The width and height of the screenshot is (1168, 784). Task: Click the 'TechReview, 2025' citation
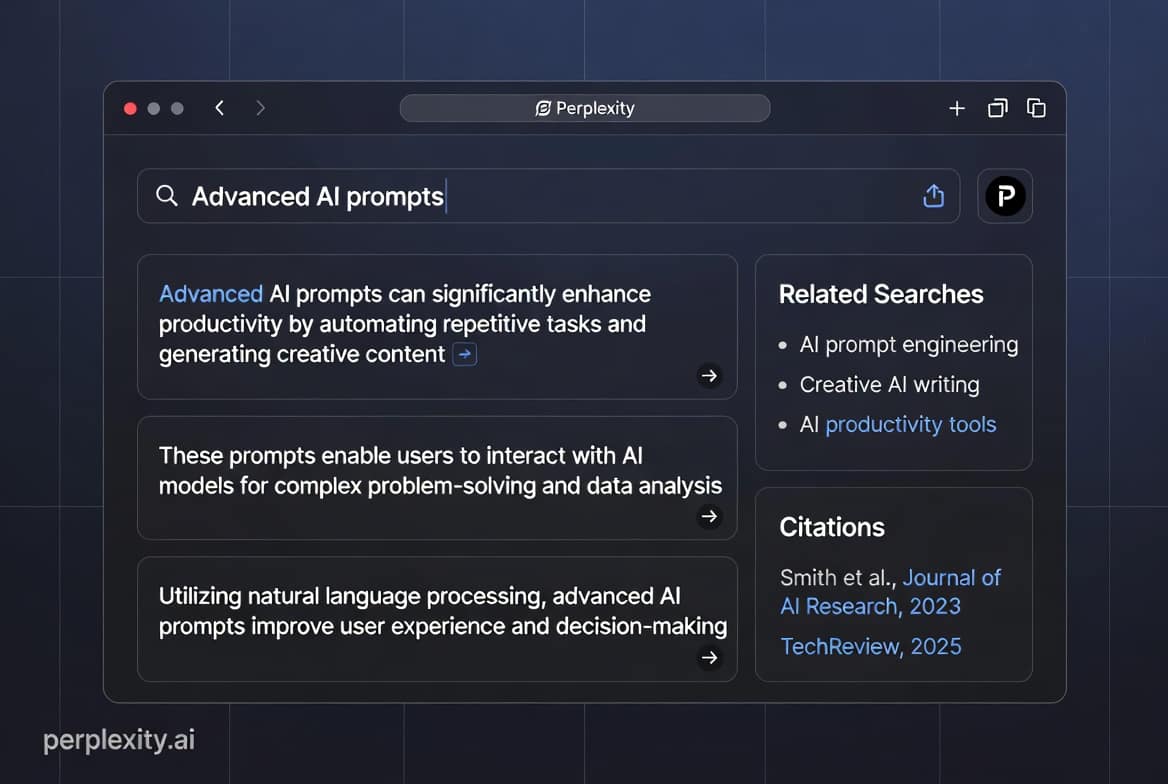(x=871, y=646)
